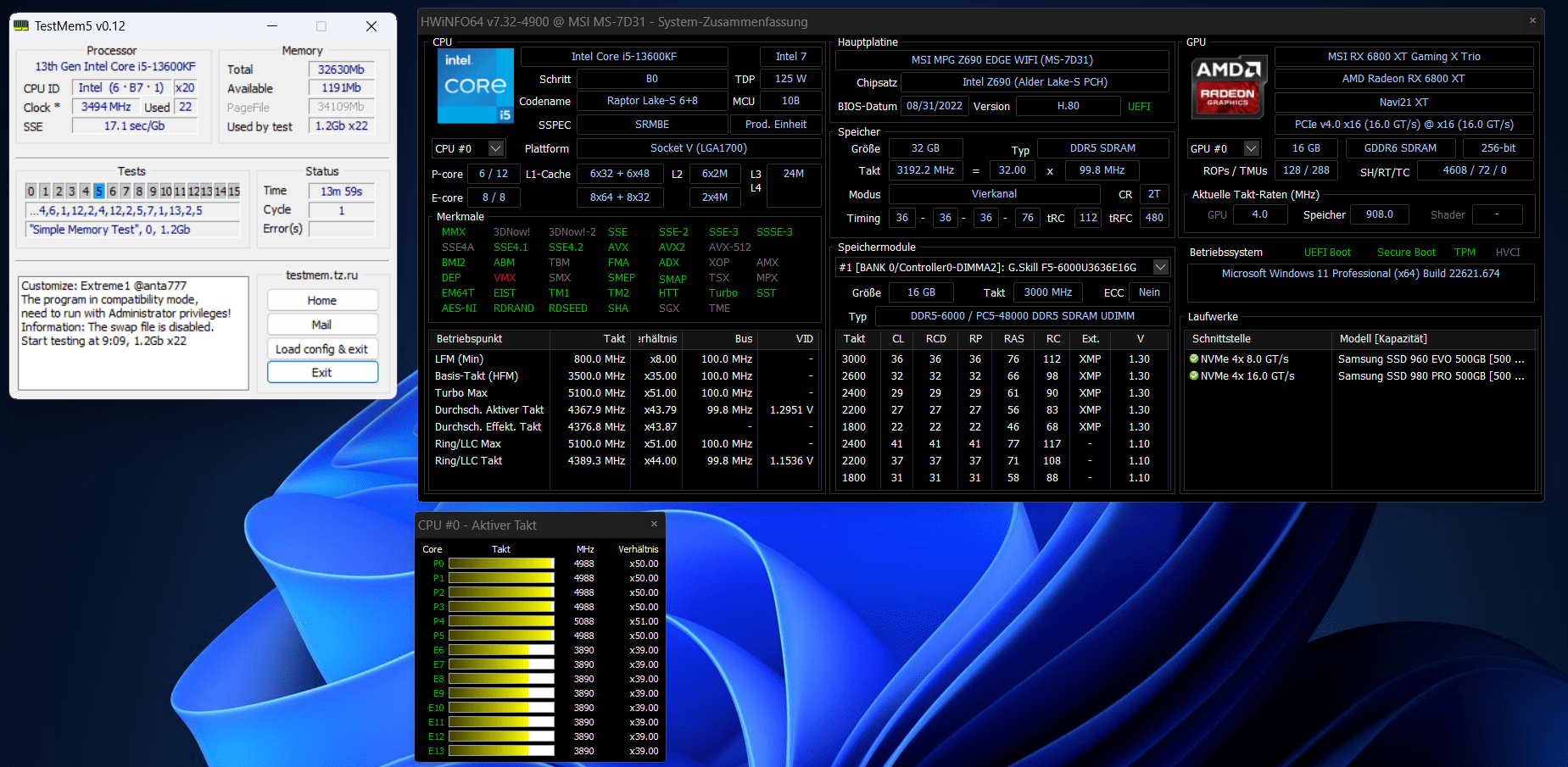Click the 'Intel Core i5-13600KF' CPU name field
This screenshot has height=767, width=1568.
(624, 57)
